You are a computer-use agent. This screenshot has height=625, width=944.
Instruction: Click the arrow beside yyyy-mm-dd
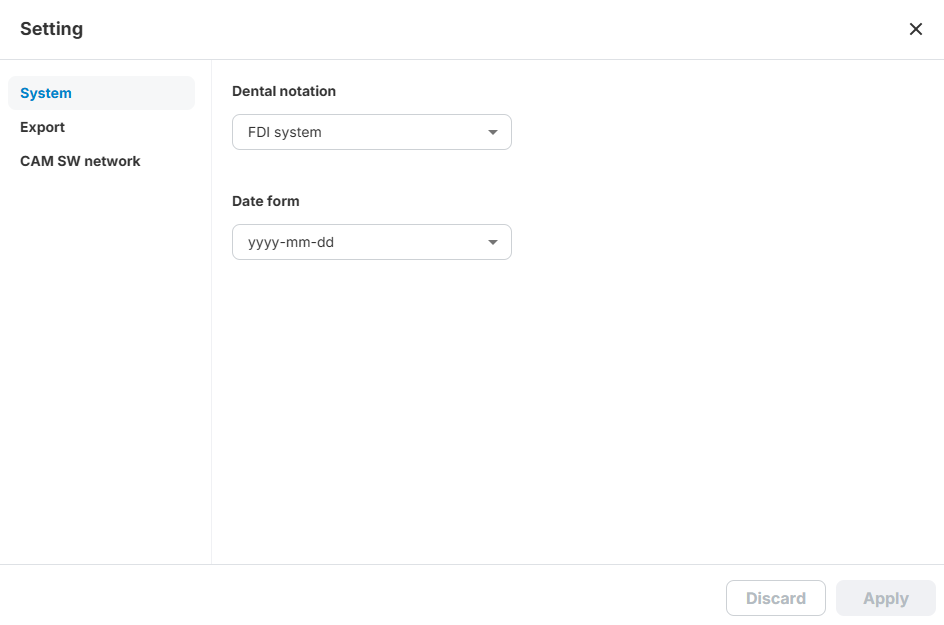[x=492, y=242]
